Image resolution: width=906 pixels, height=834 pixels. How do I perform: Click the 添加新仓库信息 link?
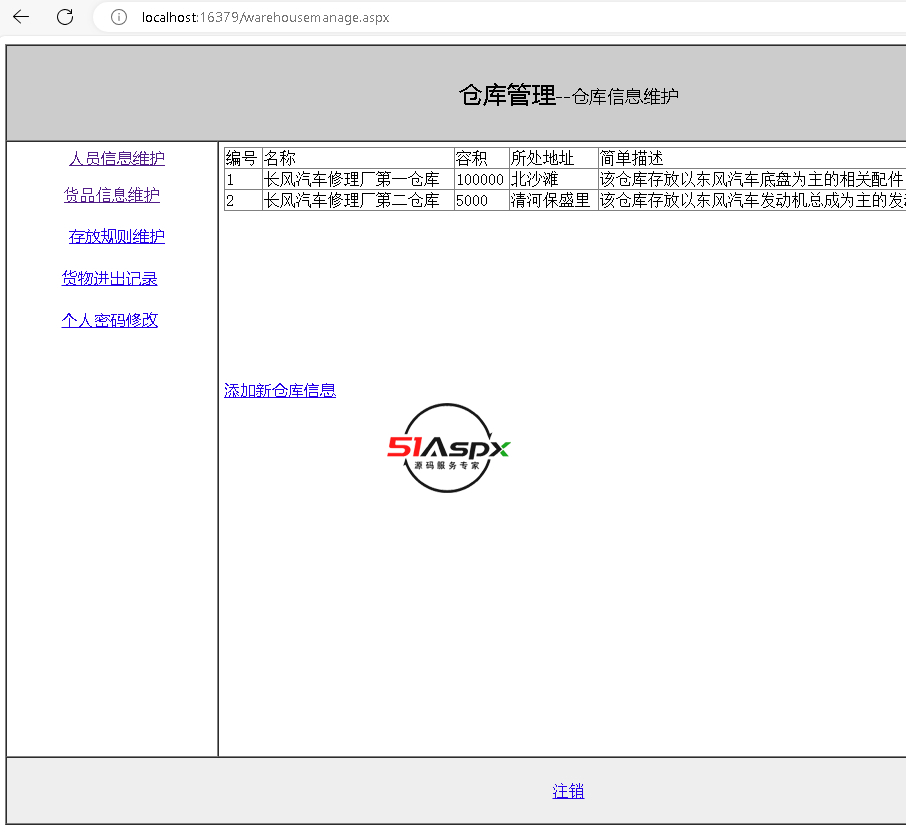pyautogui.click(x=280, y=390)
